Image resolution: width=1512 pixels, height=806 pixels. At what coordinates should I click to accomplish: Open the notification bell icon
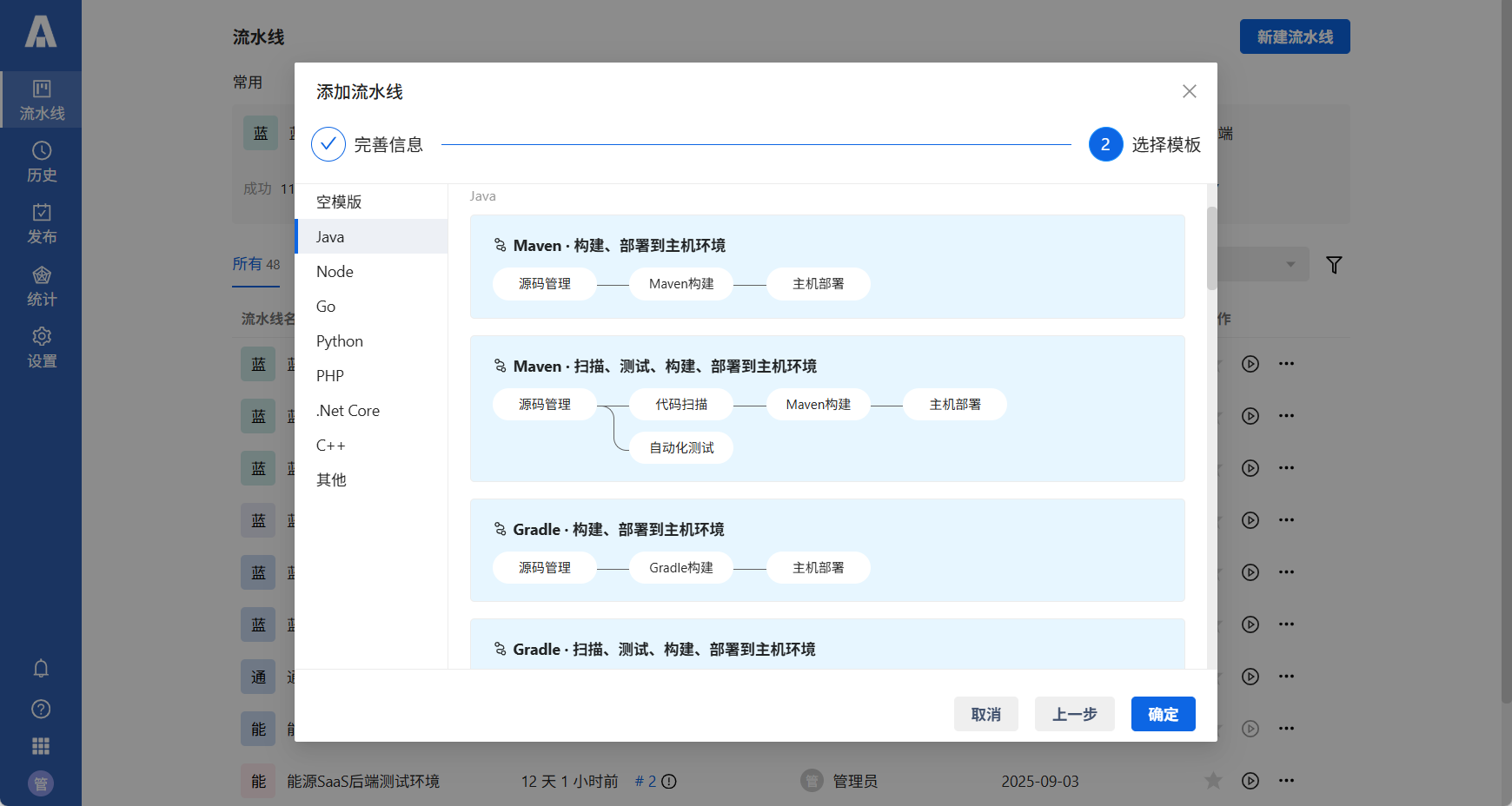(41, 668)
